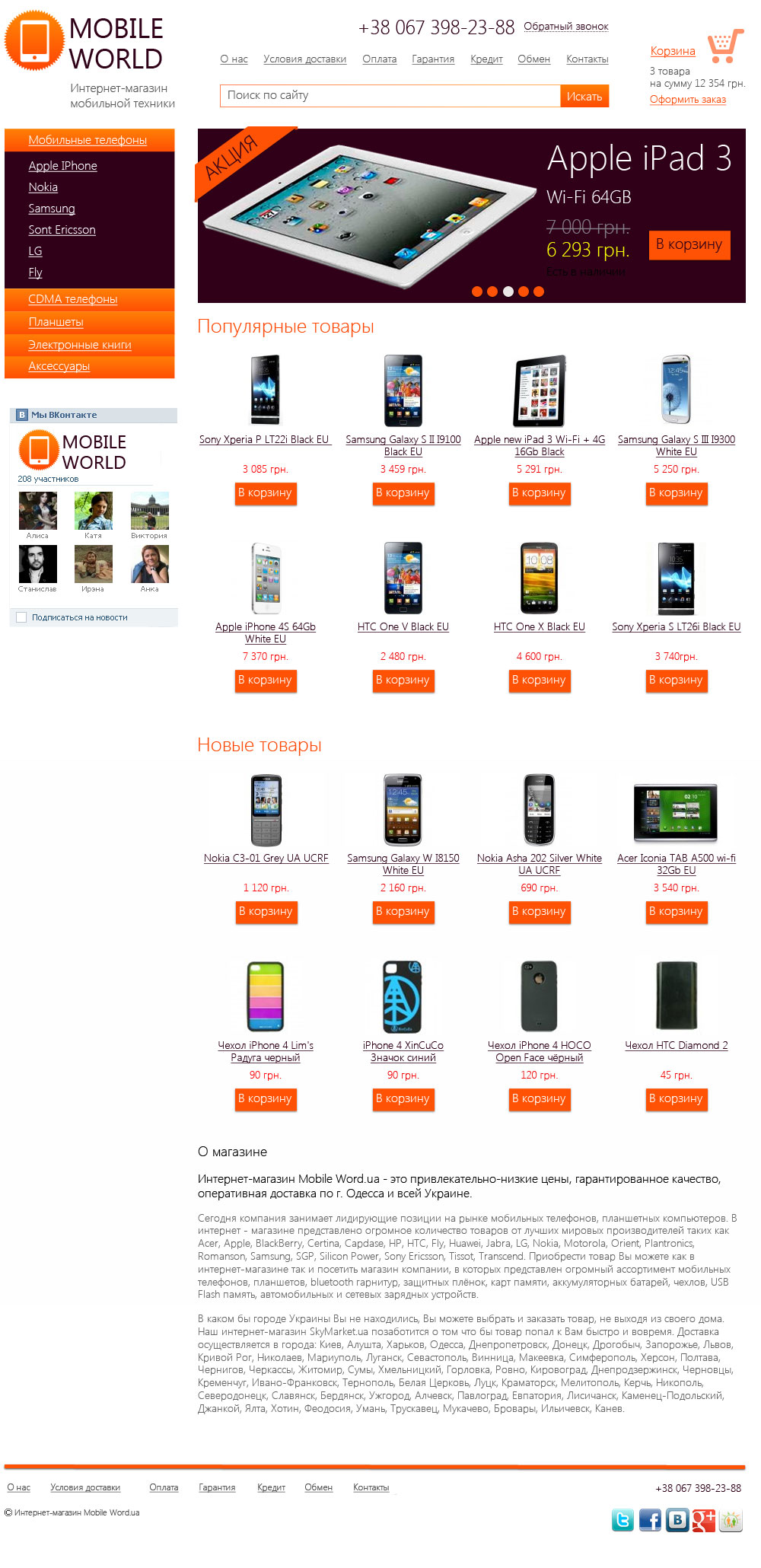Click the 'Искать' search button

(x=584, y=96)
